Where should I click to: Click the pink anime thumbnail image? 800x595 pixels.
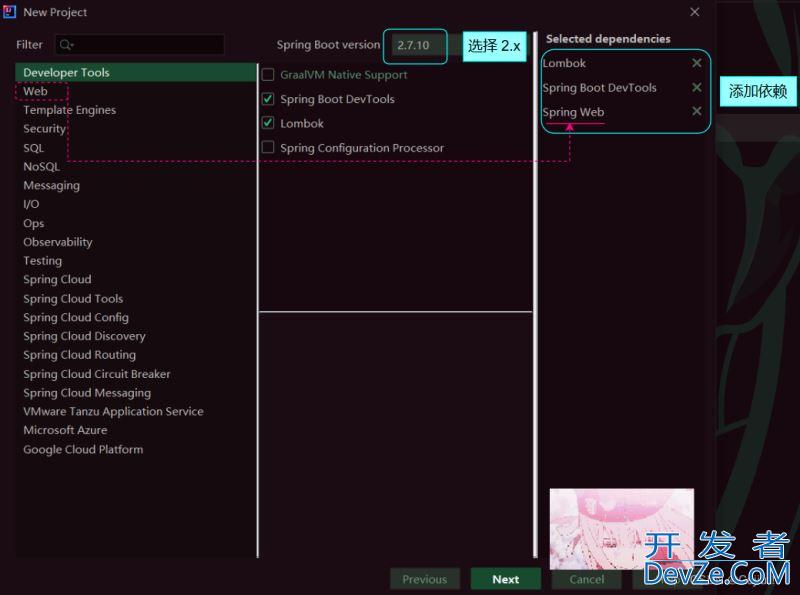pyautogui.click(x=621, y=528)
